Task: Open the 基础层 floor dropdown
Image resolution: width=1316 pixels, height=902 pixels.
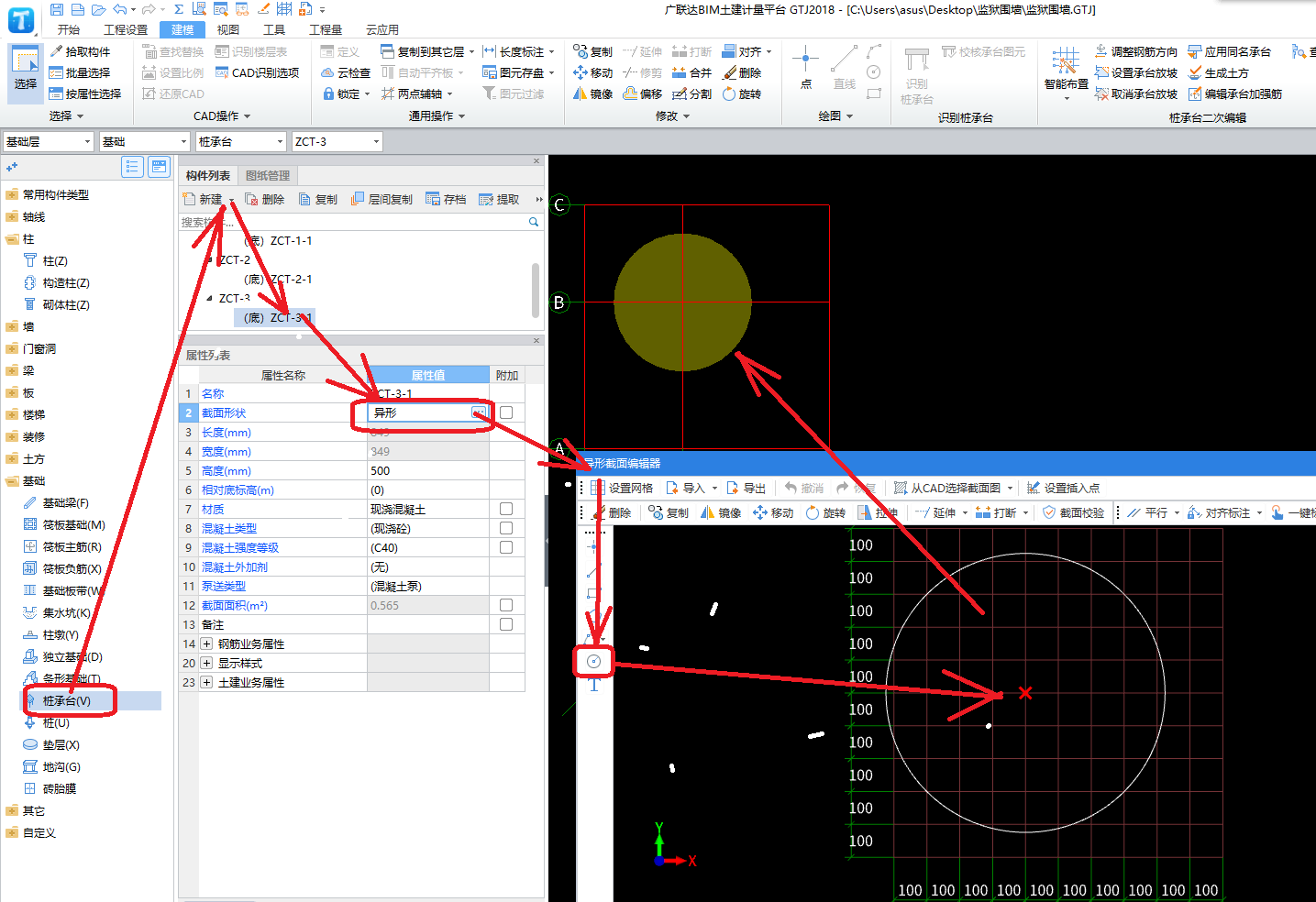Action: point(49,141)
